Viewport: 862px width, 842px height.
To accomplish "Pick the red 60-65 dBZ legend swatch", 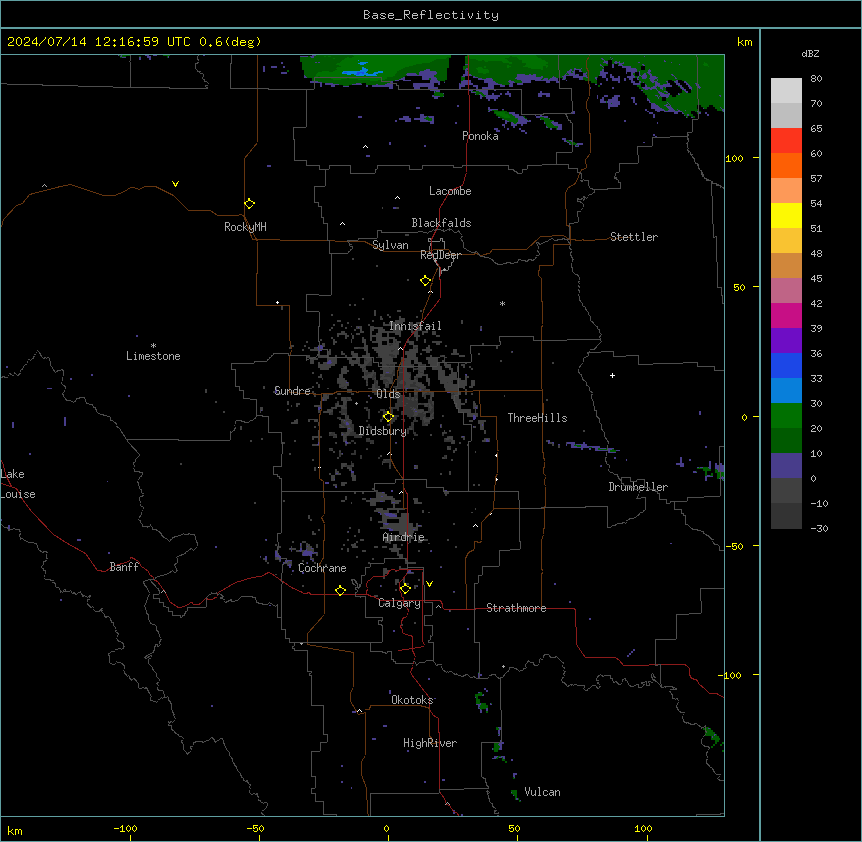I will point(786,140).
